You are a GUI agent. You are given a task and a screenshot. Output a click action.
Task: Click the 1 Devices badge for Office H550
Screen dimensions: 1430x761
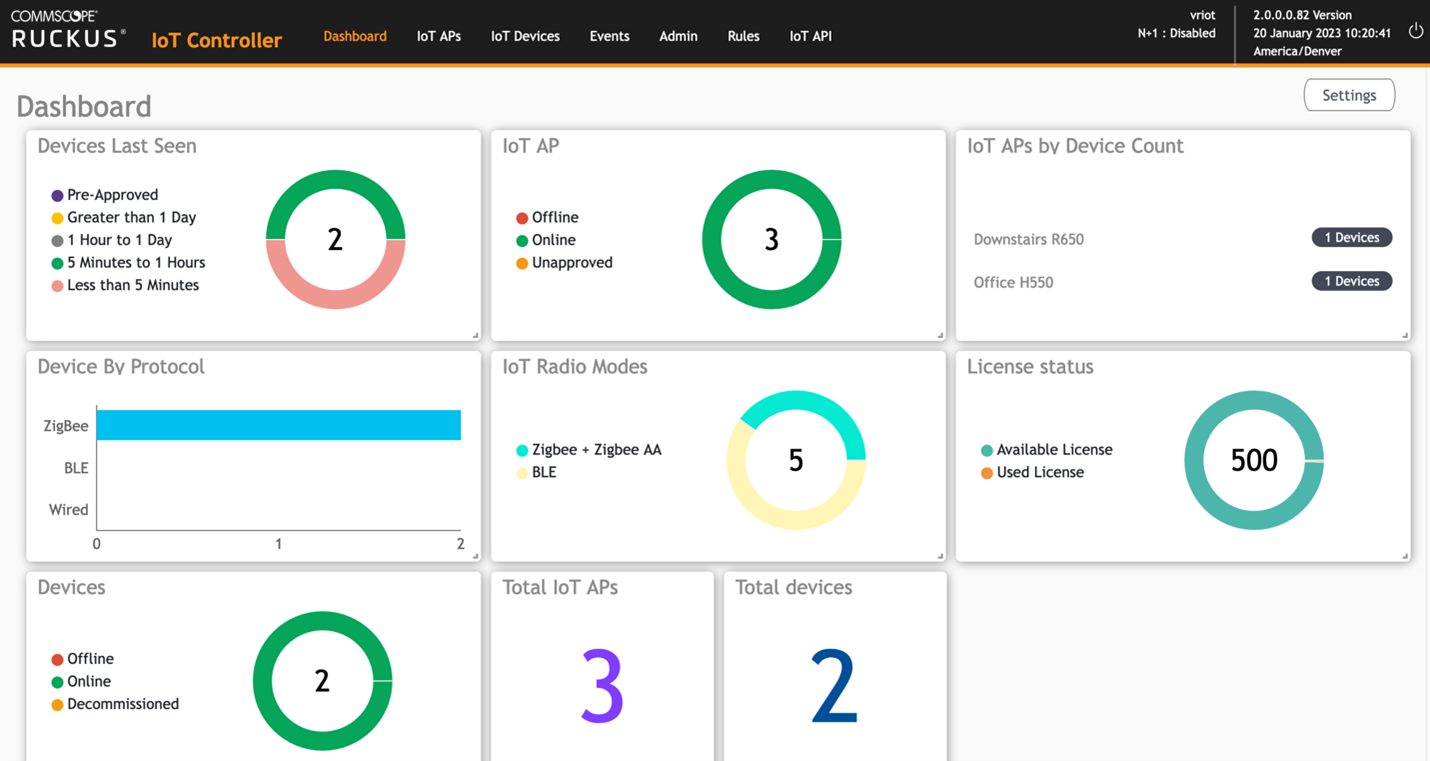(1351, 281)
